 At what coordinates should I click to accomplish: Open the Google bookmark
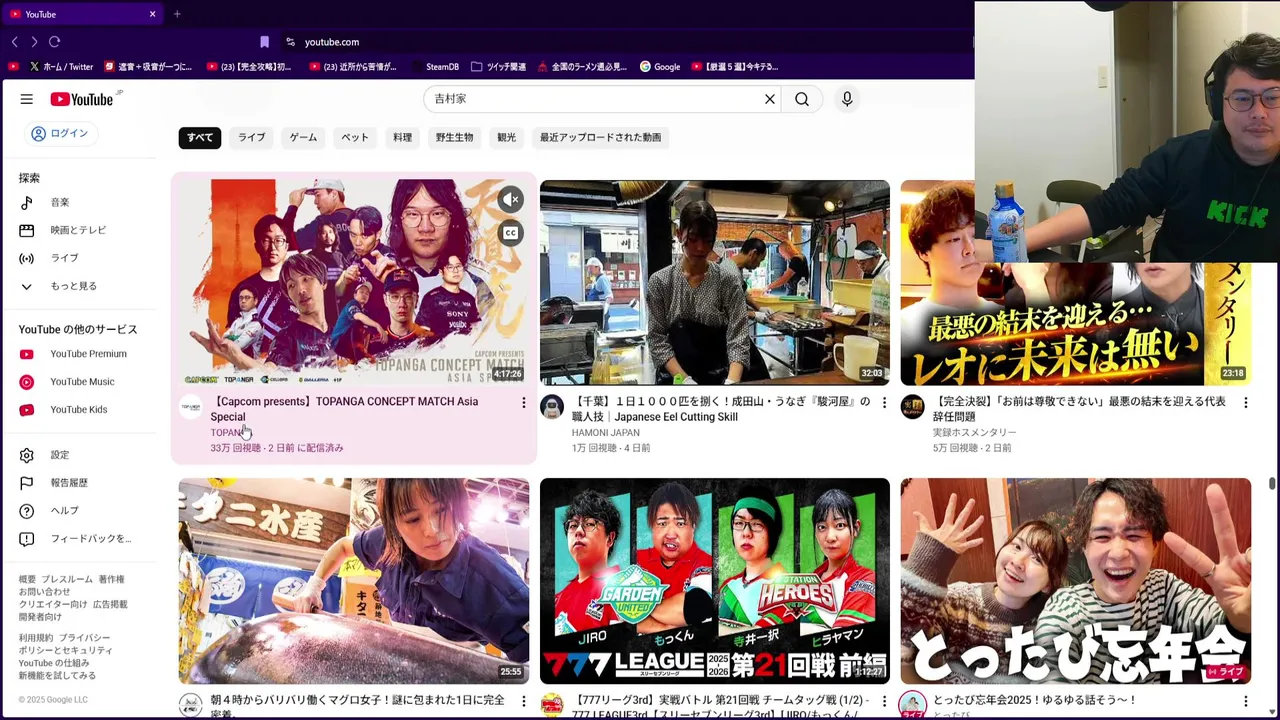click(660, 67)
